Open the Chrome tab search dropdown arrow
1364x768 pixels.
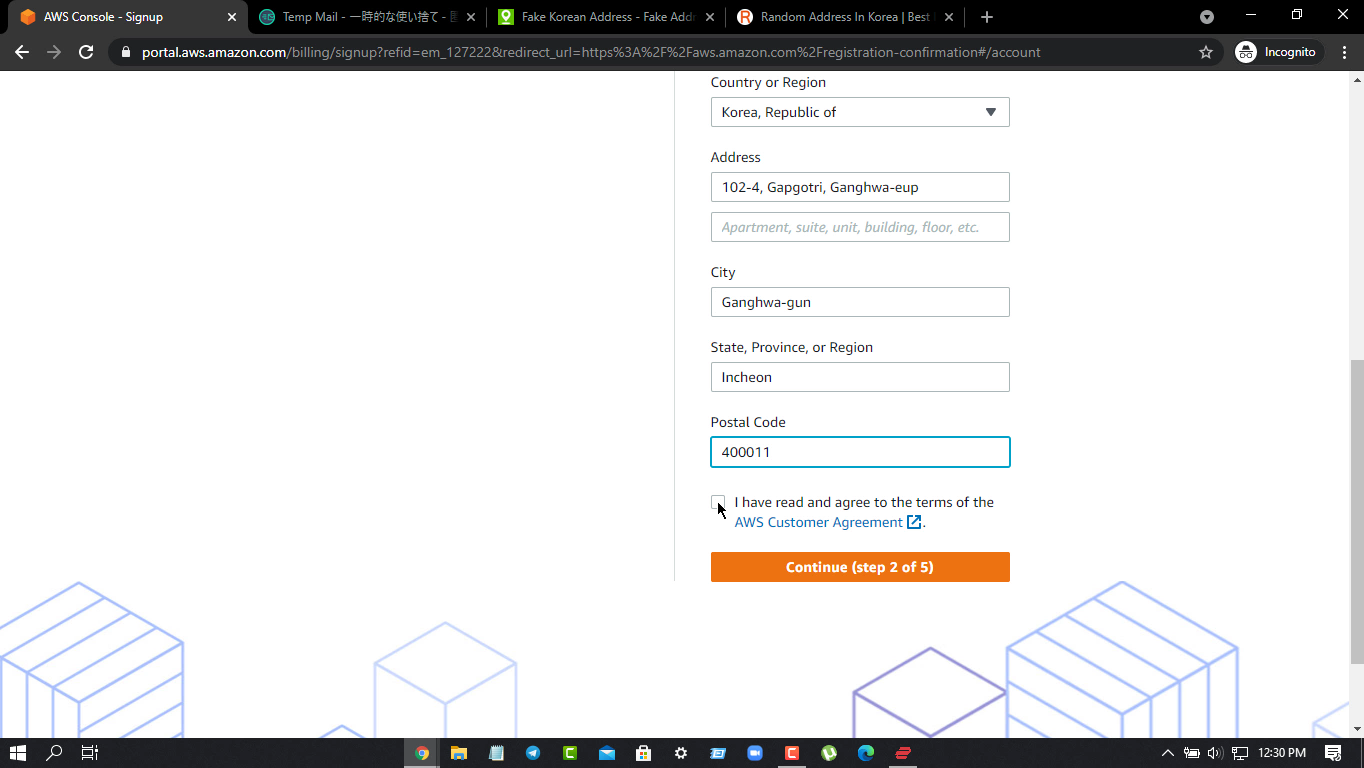[x=1206, y=17]
